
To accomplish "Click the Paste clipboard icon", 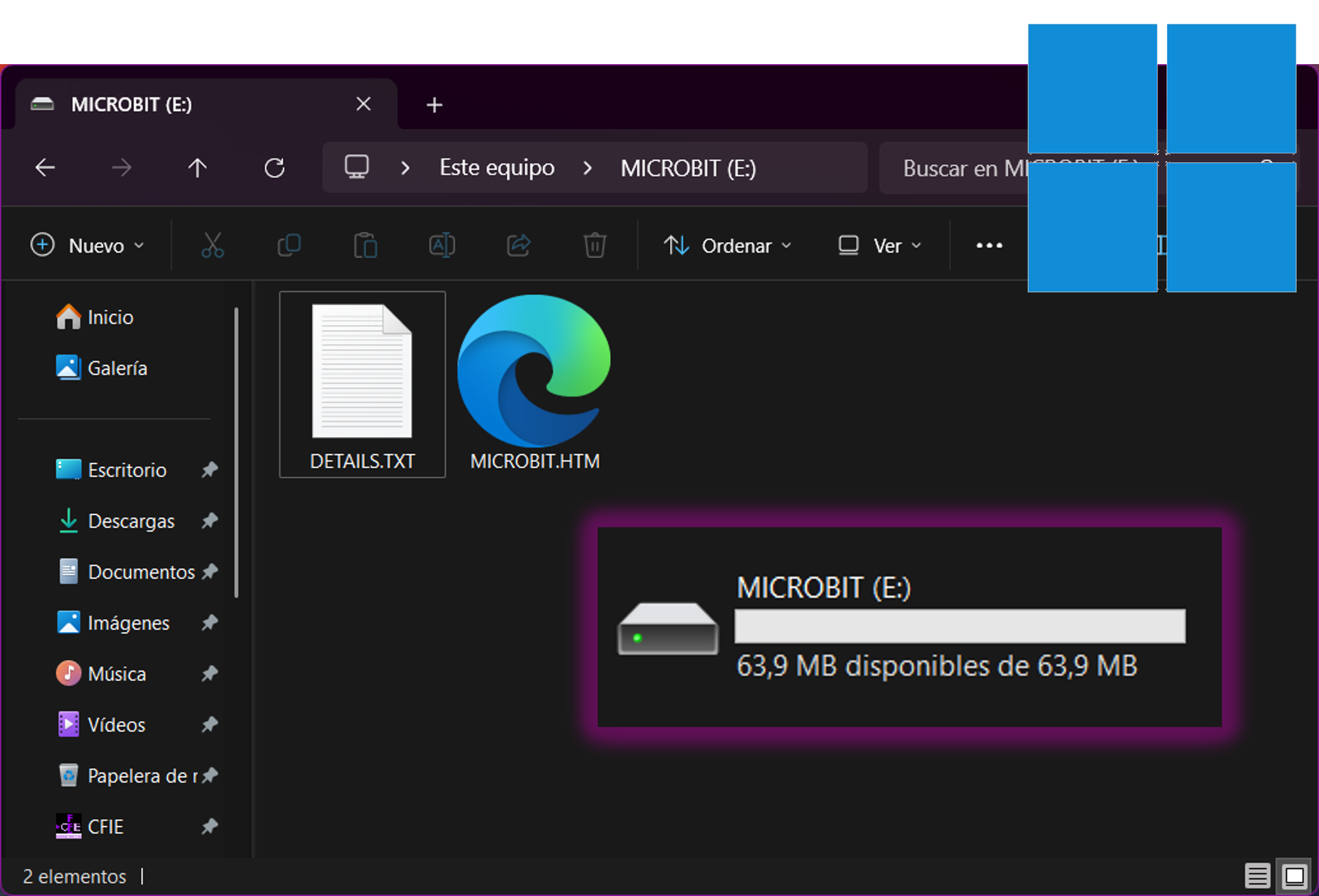I will click(x=365, y=245).
